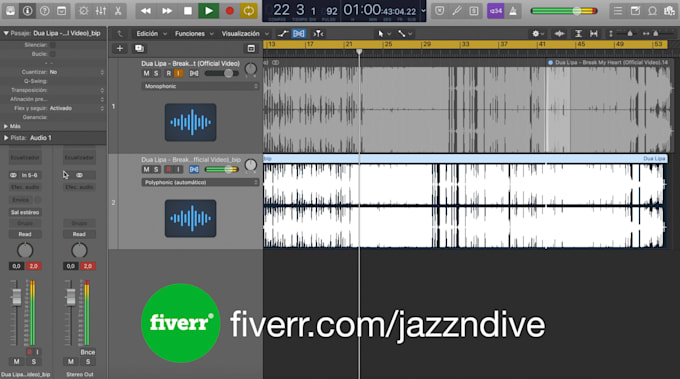Open the left-click Pointer tool menu

[x=384, y=33]
